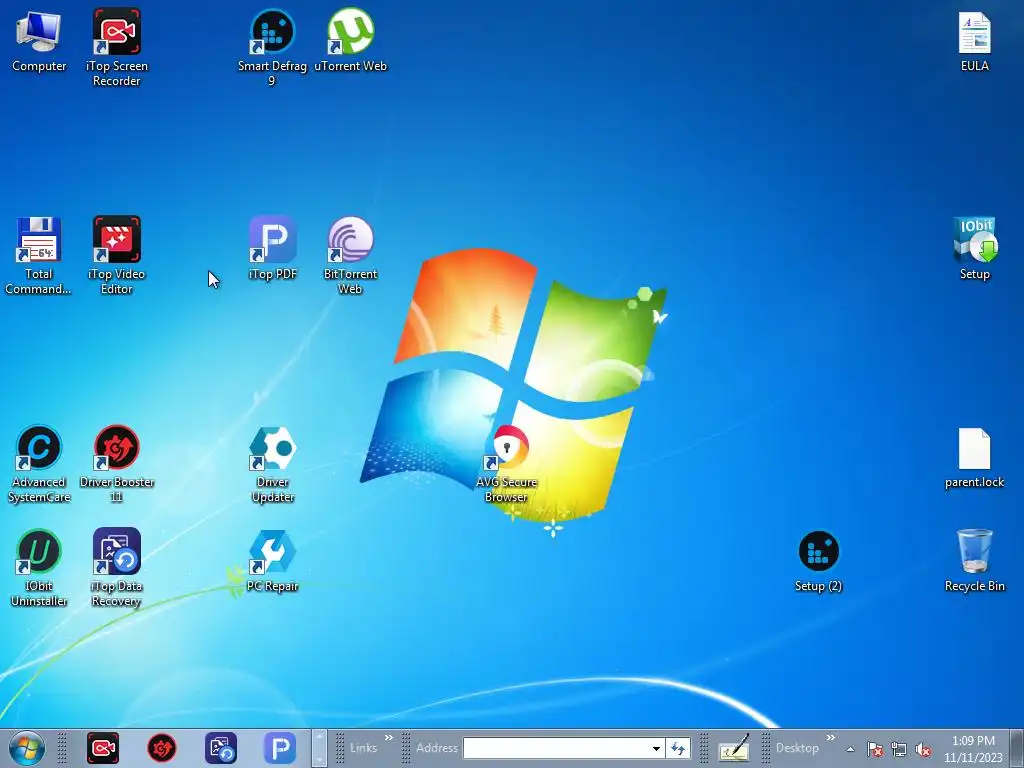The width and height of the screenshot is (1024, 768).
Task: Focus the Address toolbar input field
Action: (x=556, y=748)
